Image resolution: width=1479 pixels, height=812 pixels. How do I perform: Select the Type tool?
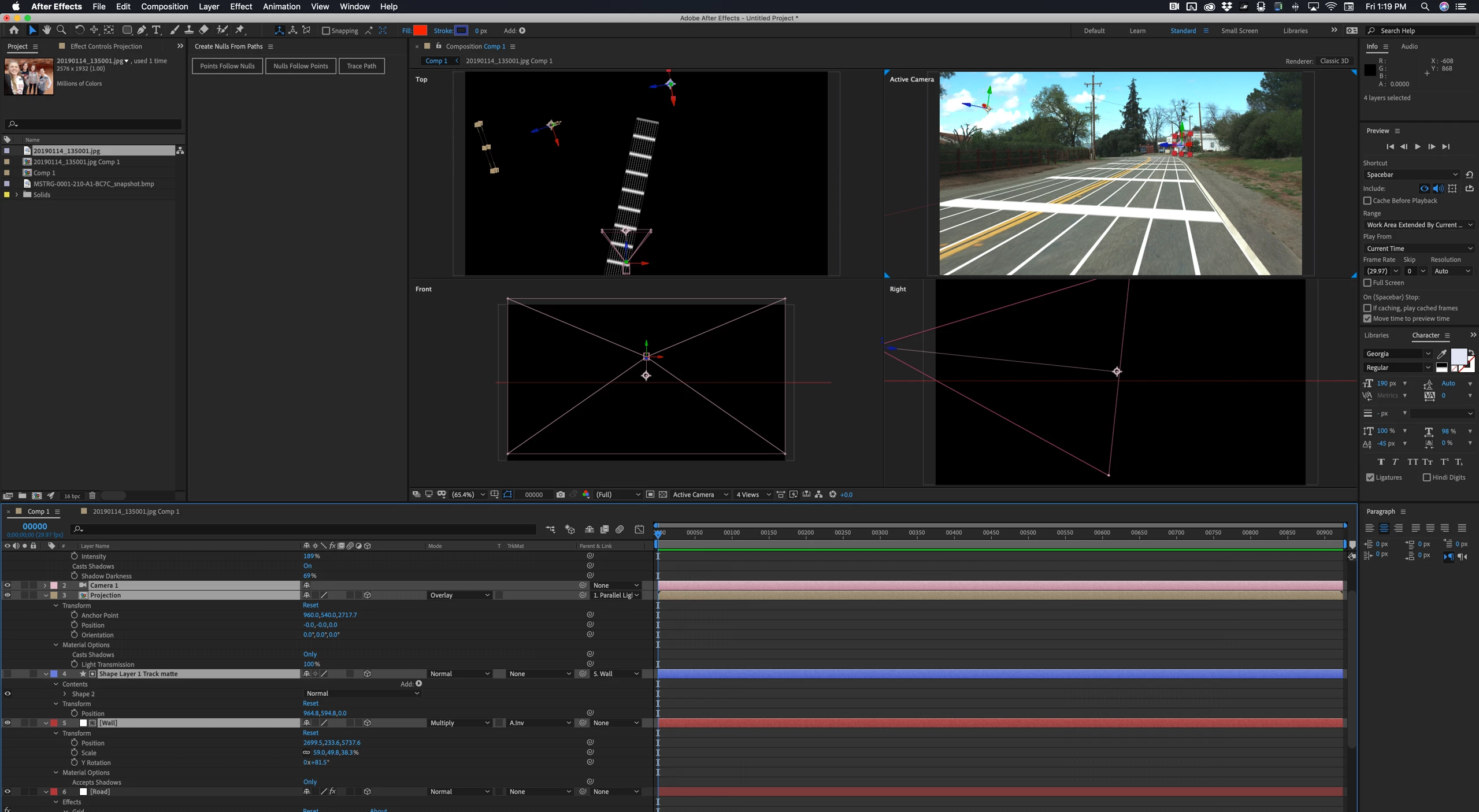click(x=156, y=30)
